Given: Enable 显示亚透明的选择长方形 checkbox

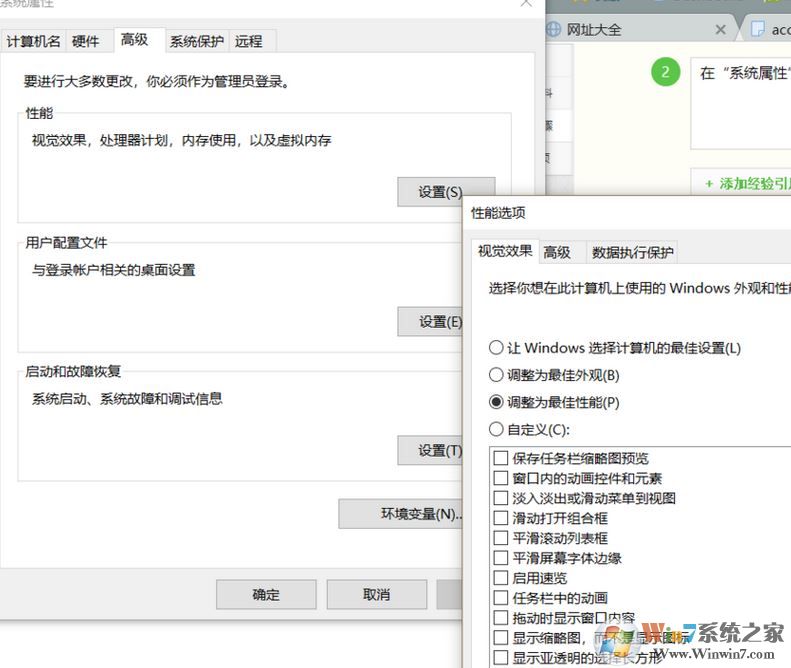Looking at the screenshot, I should [x=500, y=657].
